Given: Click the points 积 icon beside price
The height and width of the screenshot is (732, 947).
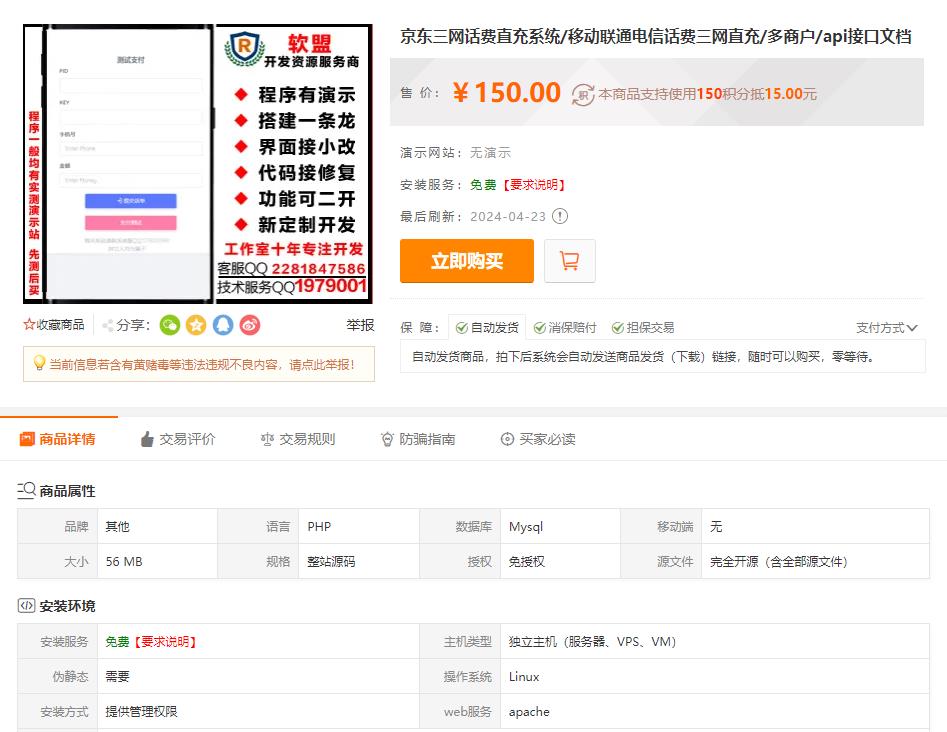Looking at the screenshot, I should pyautogui.click(x=583, y=95).
